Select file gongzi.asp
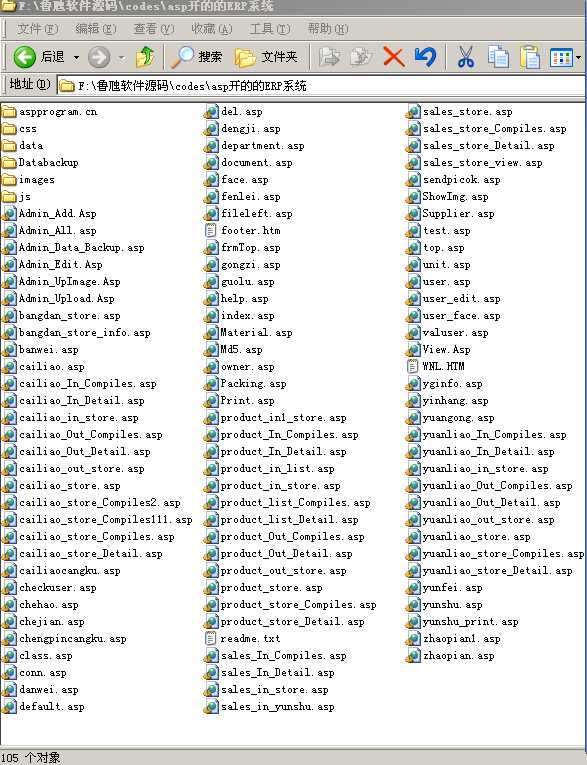 pos(242,265)
